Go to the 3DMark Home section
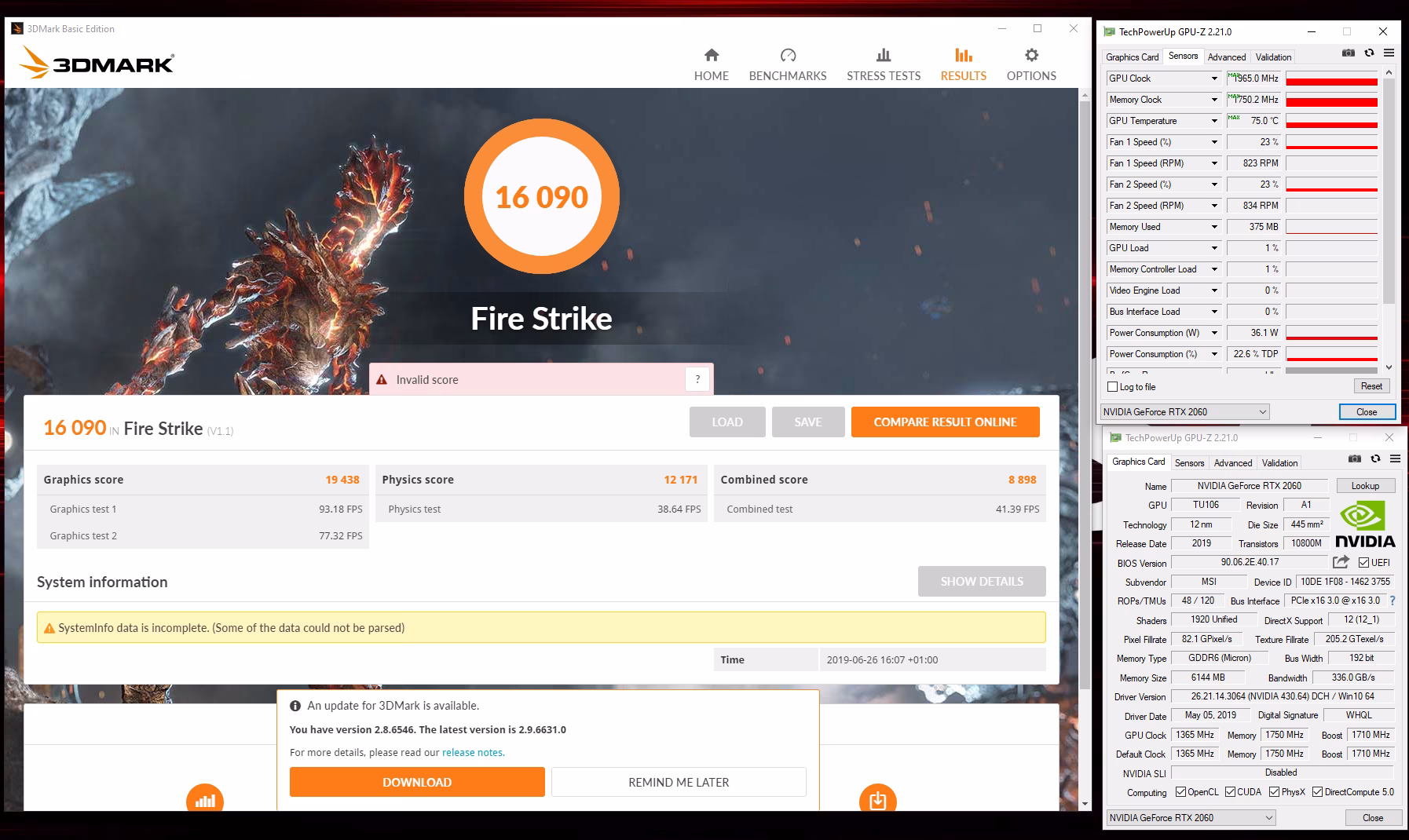1409x840 pixels. tap(711, 64)
